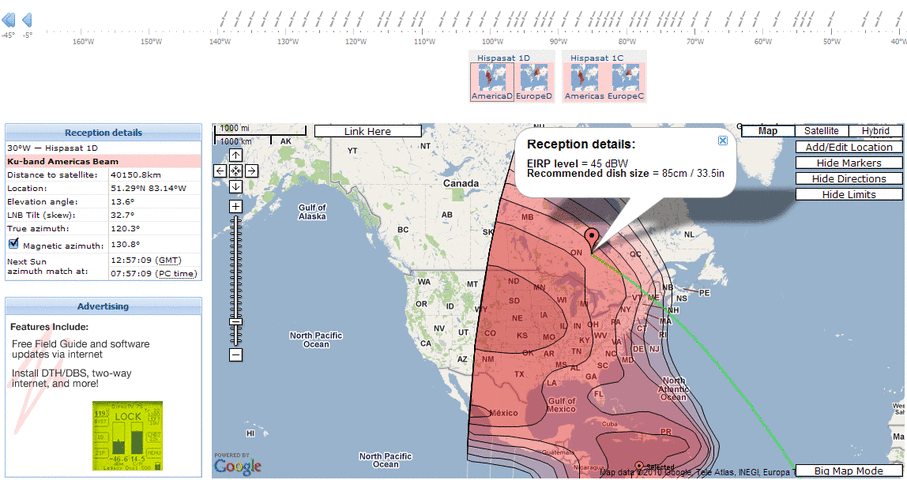This screenshot has width=907, height=480.
Task: Select Hispasat 1C Americas beam thumbnail
Action: coord(584,82)
